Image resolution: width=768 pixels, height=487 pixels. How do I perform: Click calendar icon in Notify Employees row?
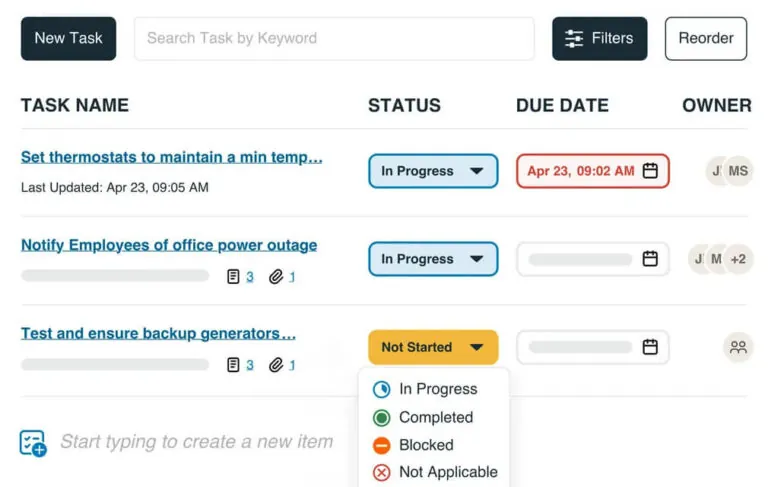coord(650,259)
